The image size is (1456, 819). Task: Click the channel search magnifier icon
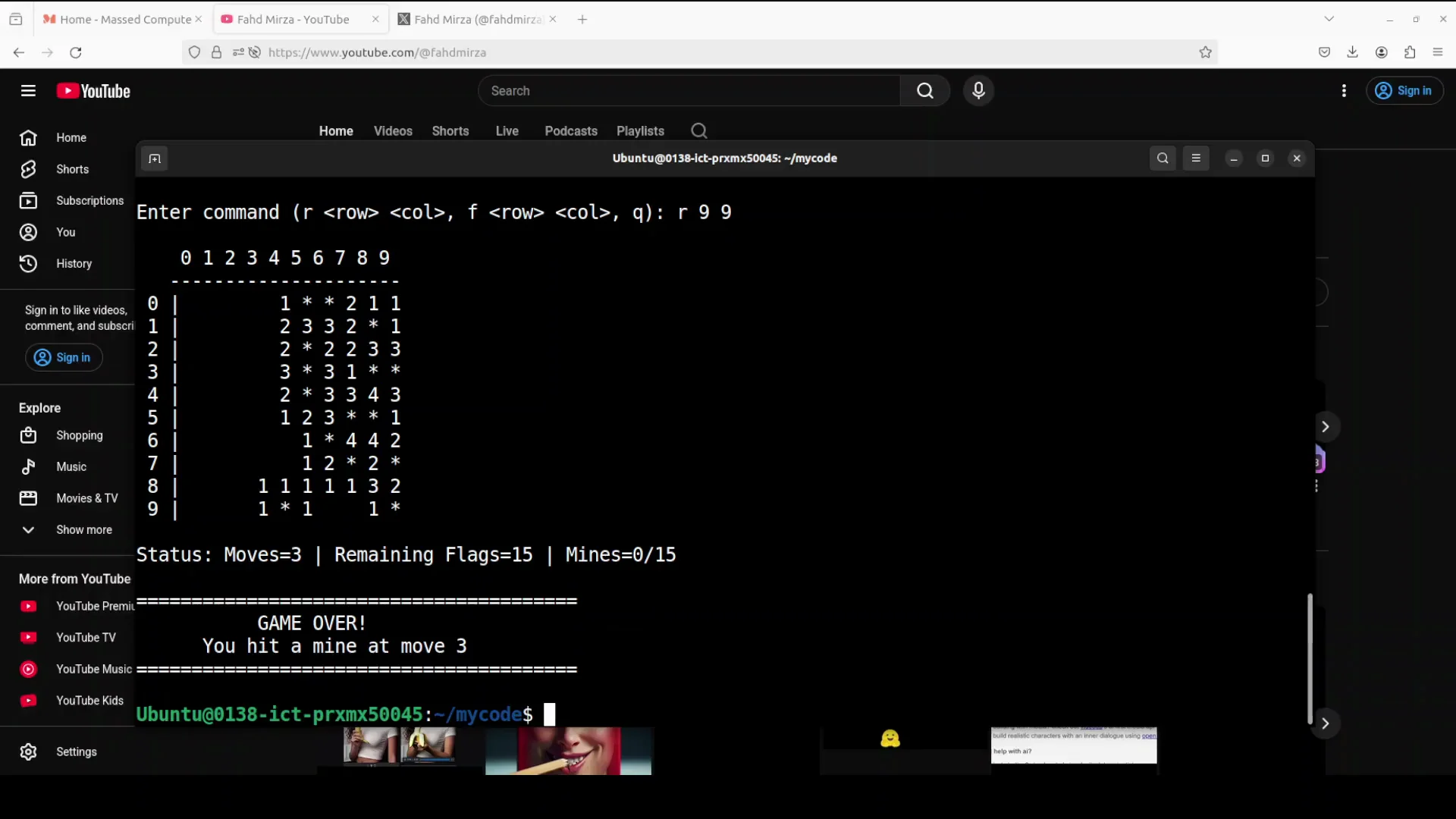point(698,131)
